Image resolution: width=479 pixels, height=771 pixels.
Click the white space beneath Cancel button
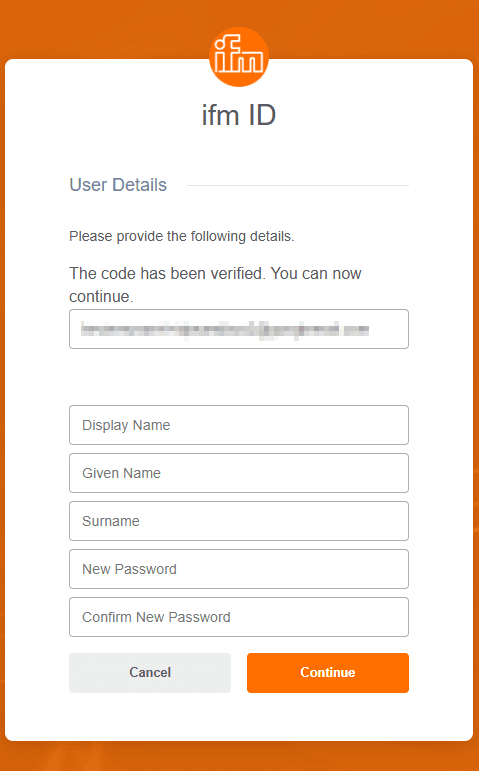(x=150, y=715)
